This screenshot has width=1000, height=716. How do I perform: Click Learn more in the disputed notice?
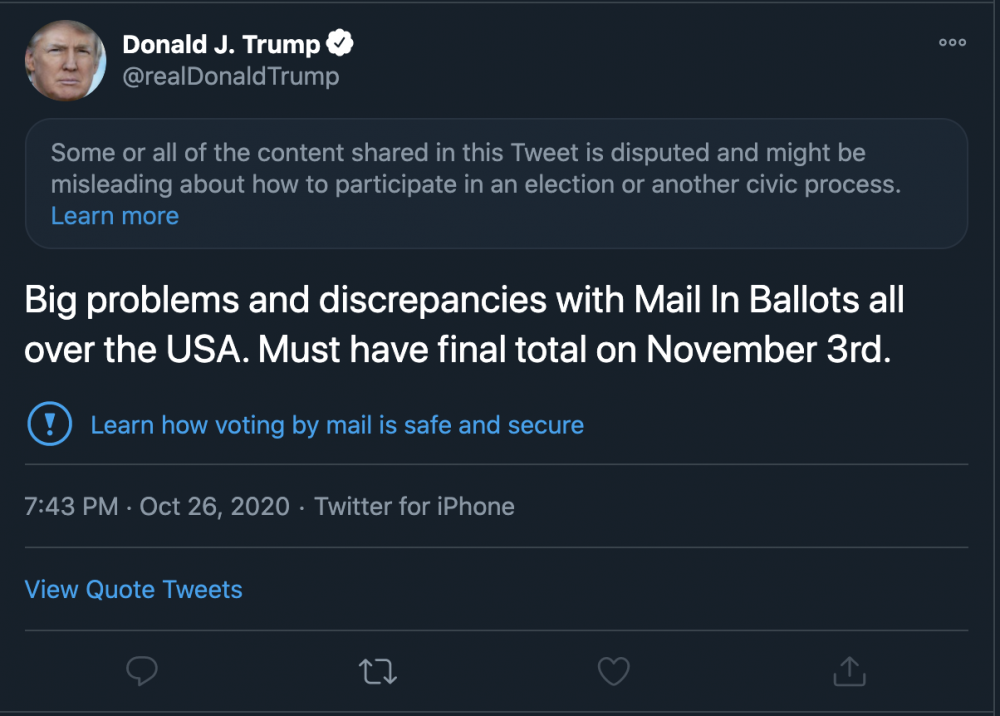click(x=115, y=216)
